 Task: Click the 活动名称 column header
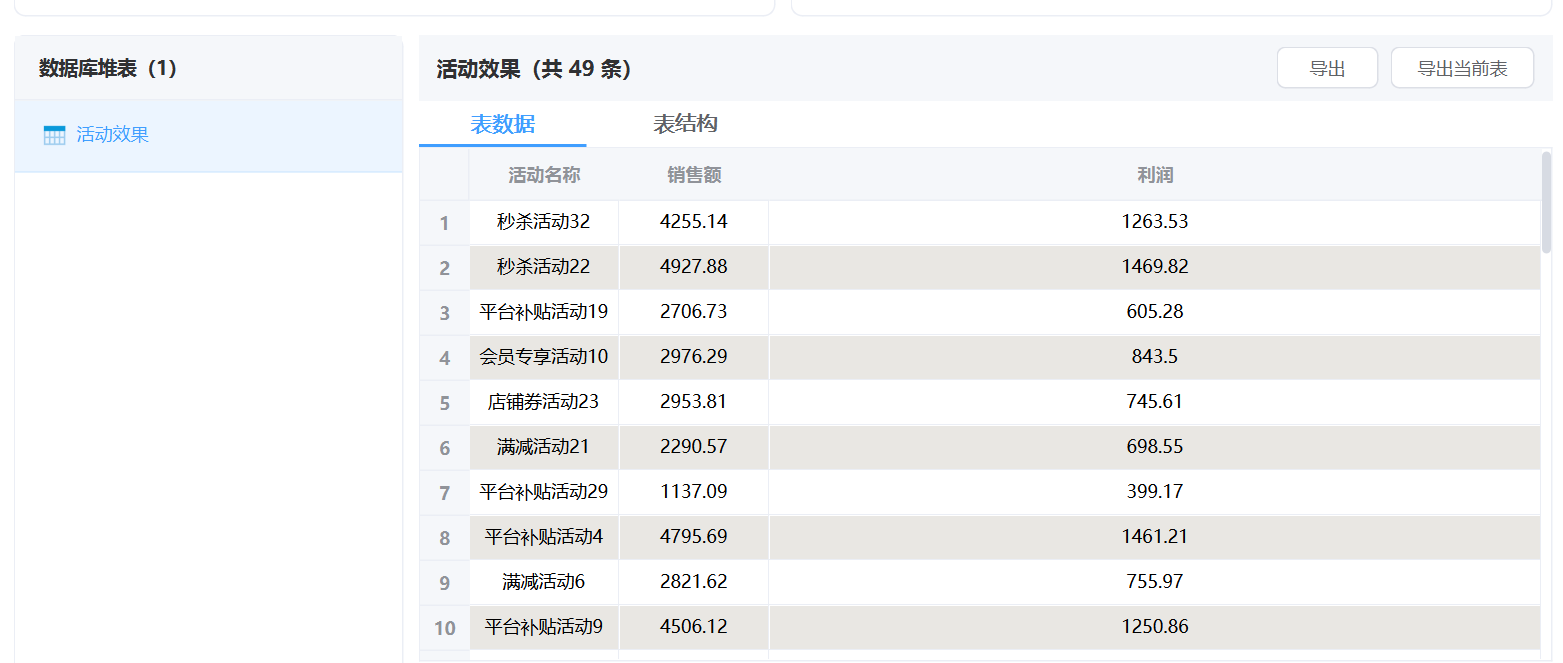pyautogui.click(x=544, y=175)
